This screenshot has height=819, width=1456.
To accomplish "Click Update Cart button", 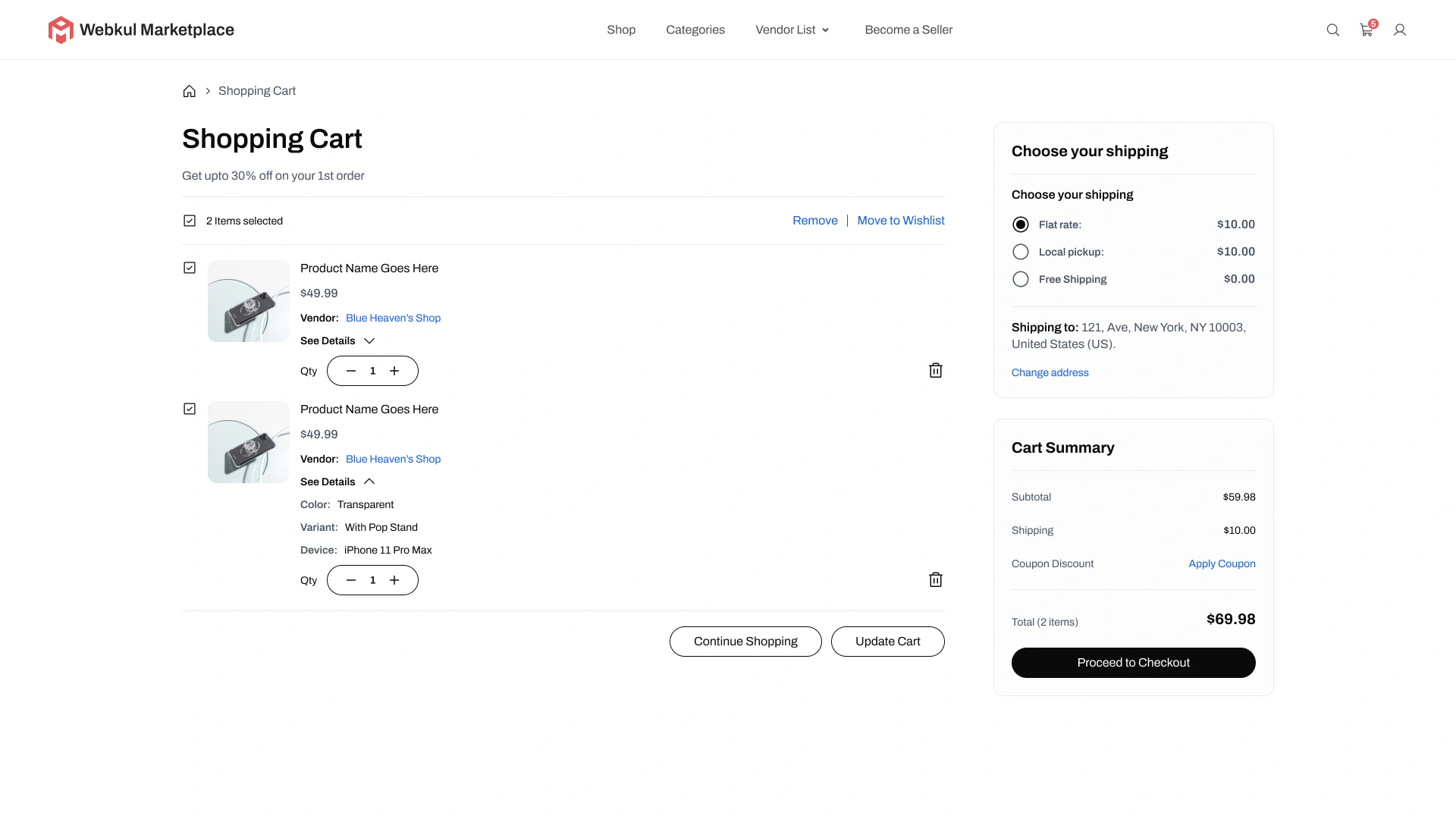I will coord(888,642).
